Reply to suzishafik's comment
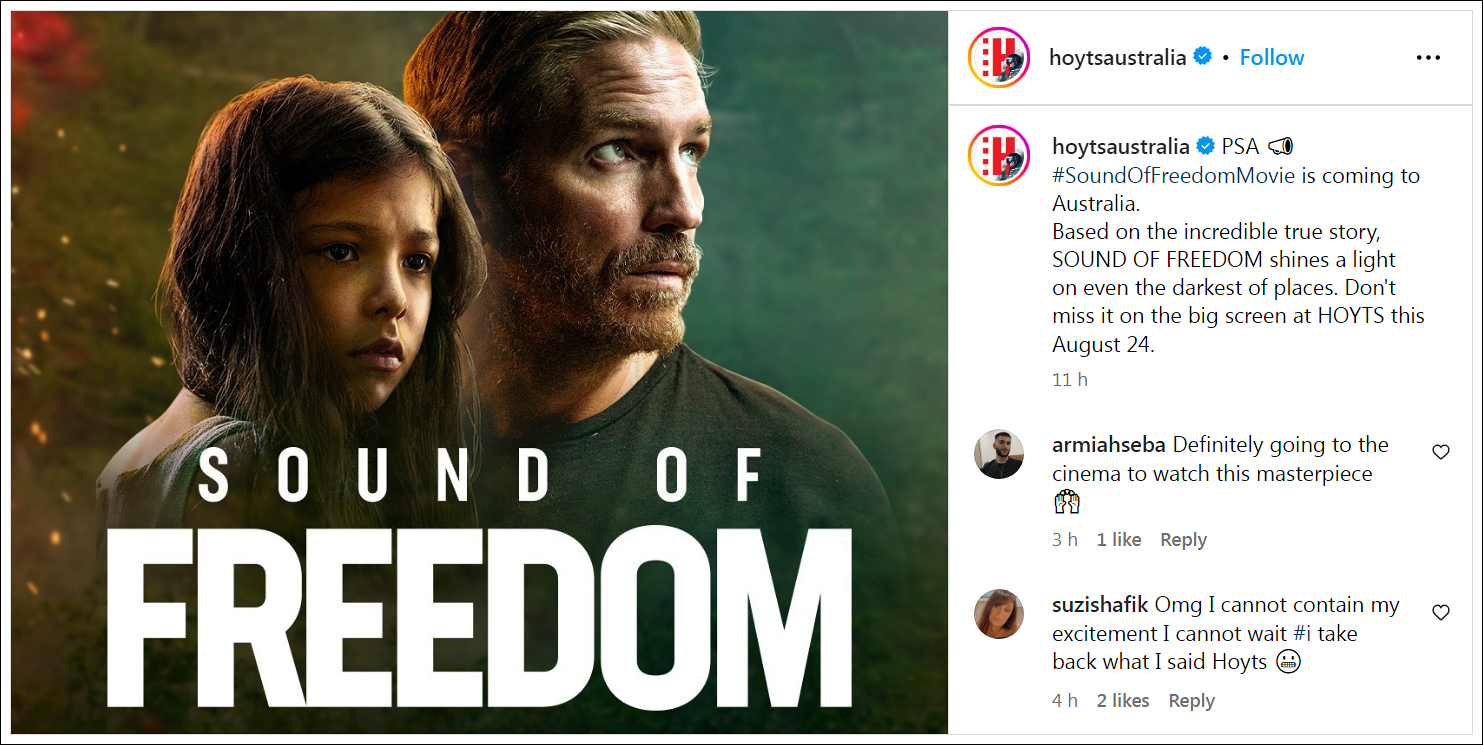This screenshot has width=1483, height=745. pyautogui.click(x=1191, y=700)
